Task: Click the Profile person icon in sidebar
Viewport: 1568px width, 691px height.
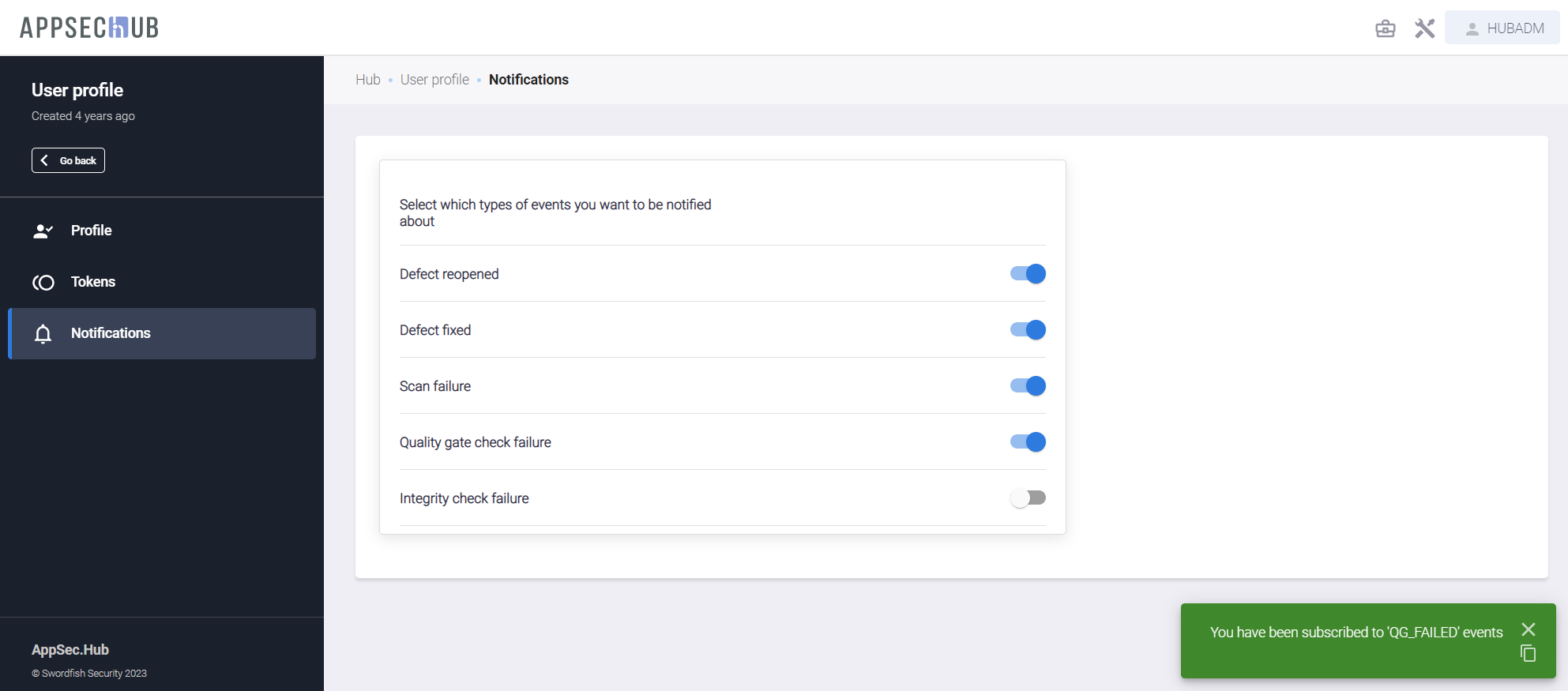Action: coord(43,231)
